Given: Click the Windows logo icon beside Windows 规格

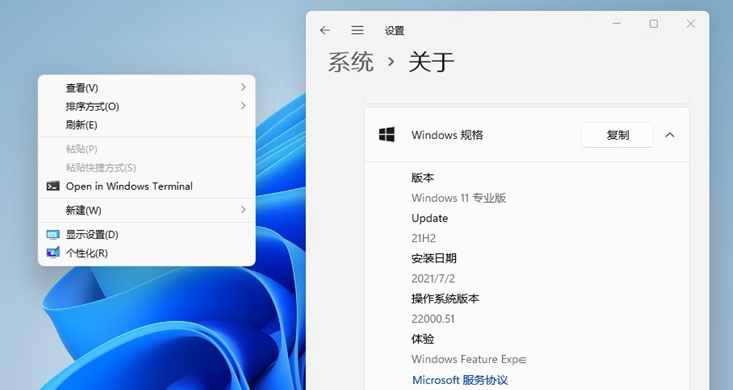Looking at the screenshot, I should (x=387, y=135).
